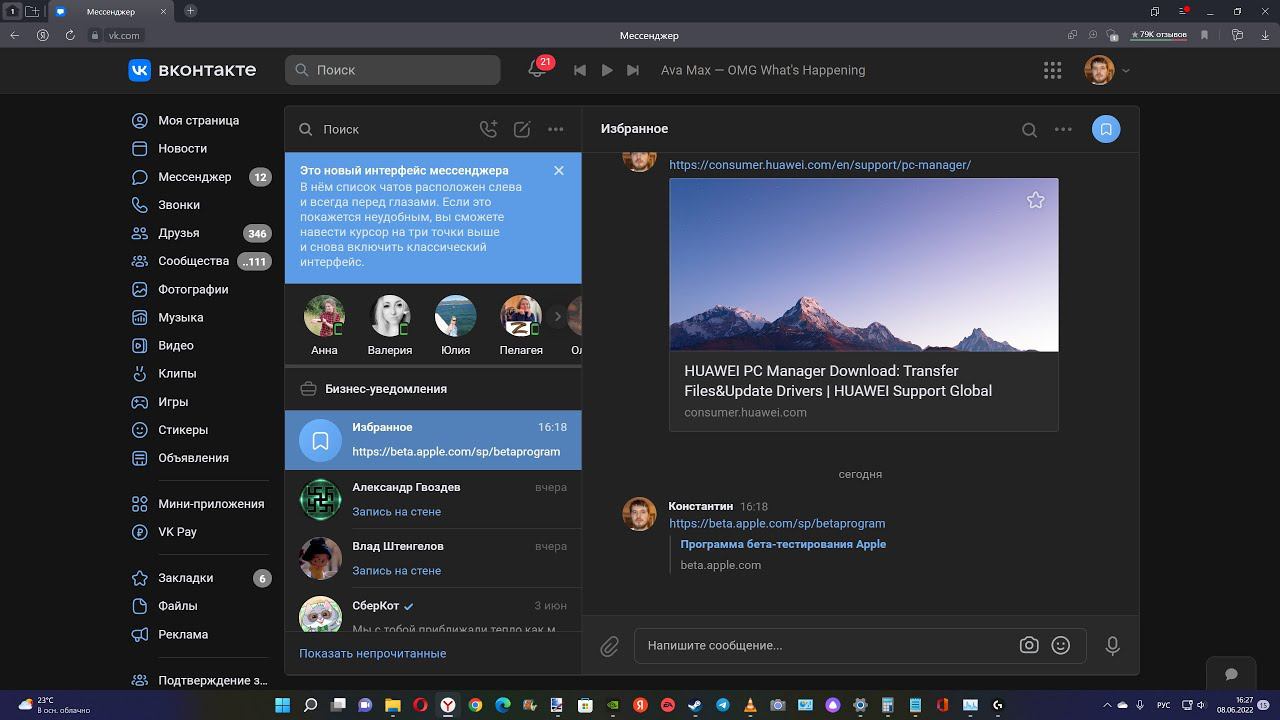Image resolution: width=1280 pixels, height=720 pixels.
Task: Open Клипы section
Action: tap(177, 373)
